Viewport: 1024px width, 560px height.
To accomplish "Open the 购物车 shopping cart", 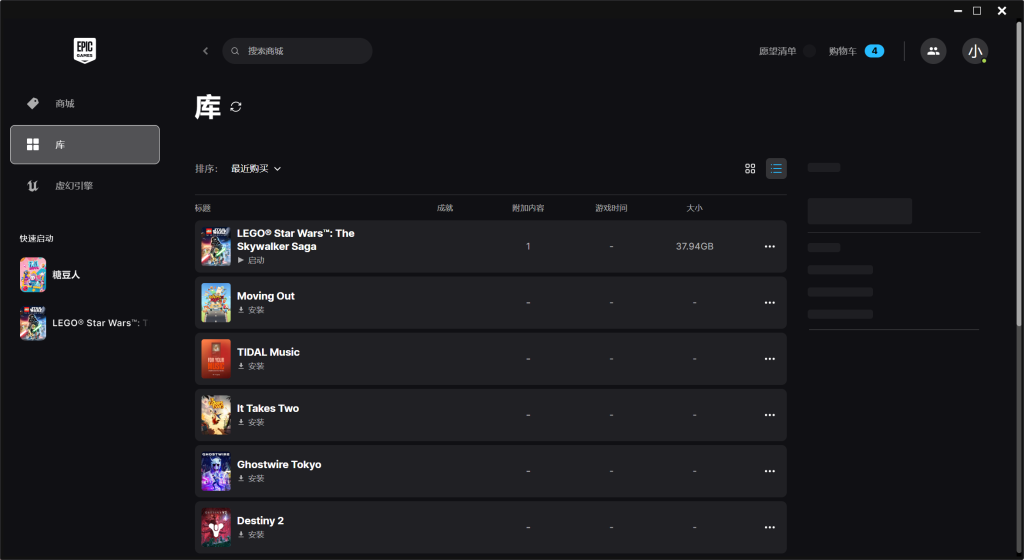I will click(856, 51).
